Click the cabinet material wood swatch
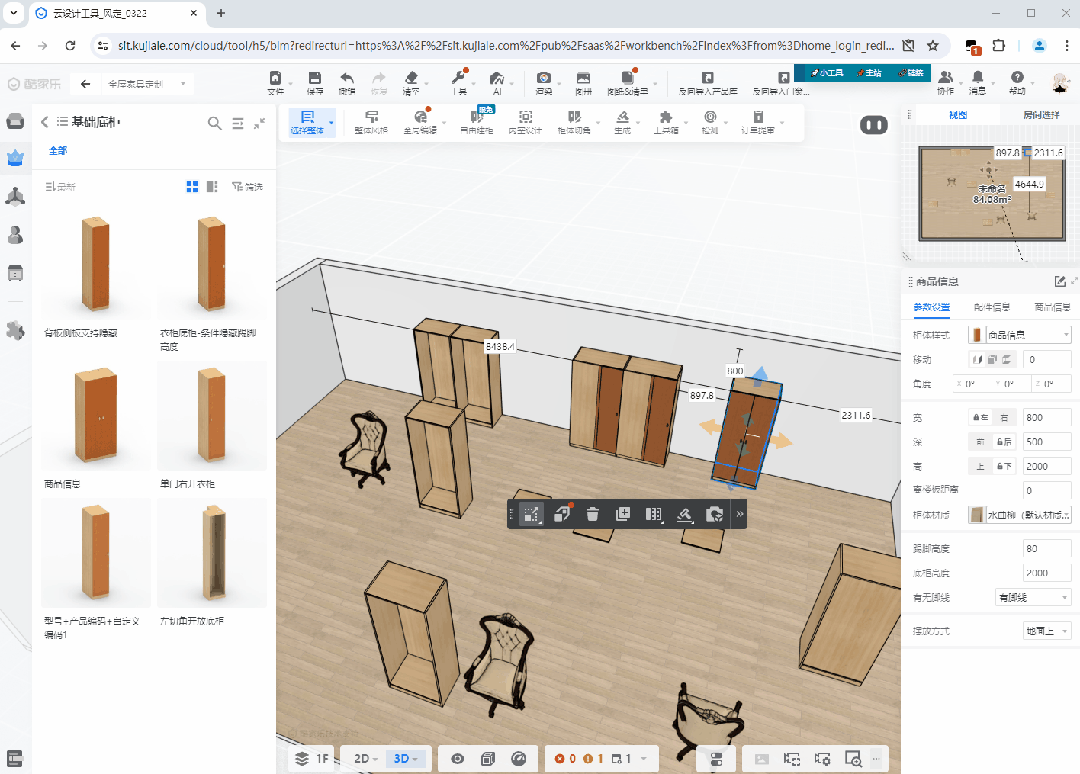This screenshot has width=1080, height=774. coord(976,515)
